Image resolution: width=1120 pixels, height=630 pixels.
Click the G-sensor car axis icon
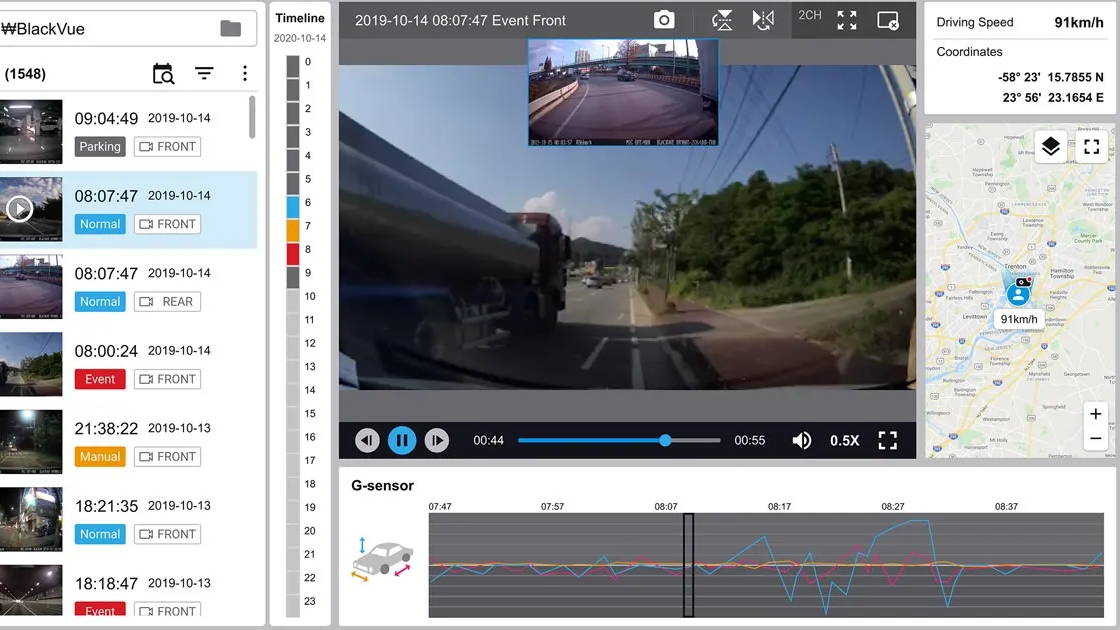coord(382,559)
